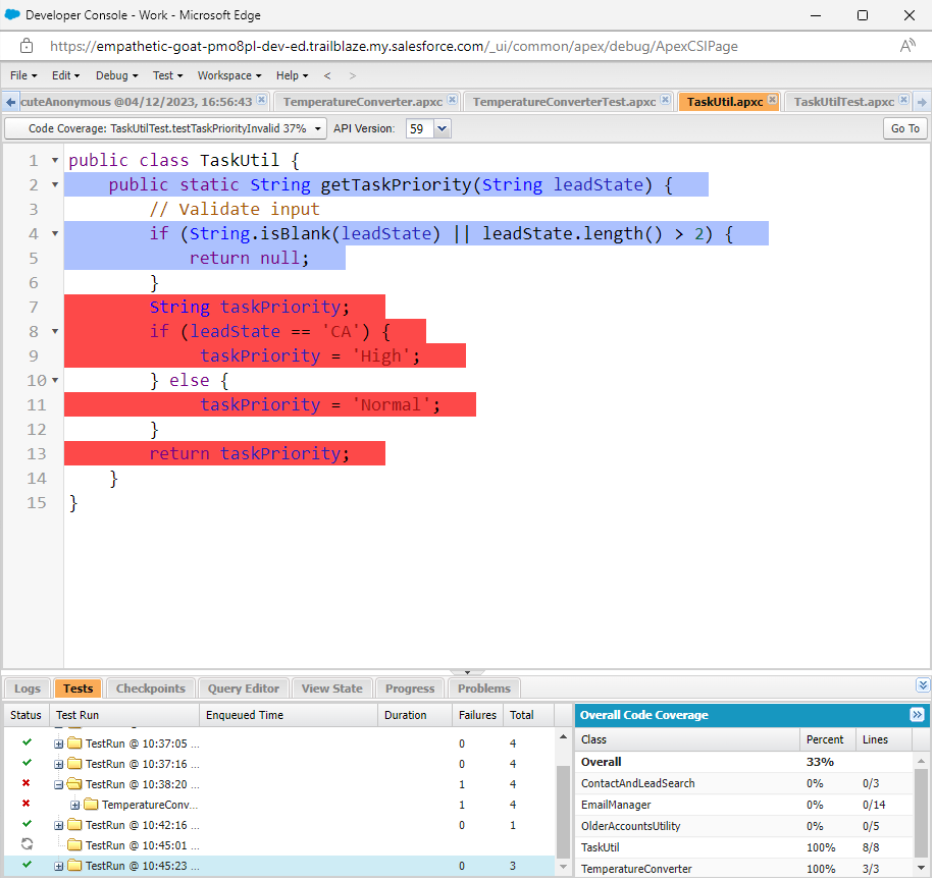Viewport: 932px width, 878px height.
Task: Expand the TemperatureConv... test node
Action: (75, 805)
